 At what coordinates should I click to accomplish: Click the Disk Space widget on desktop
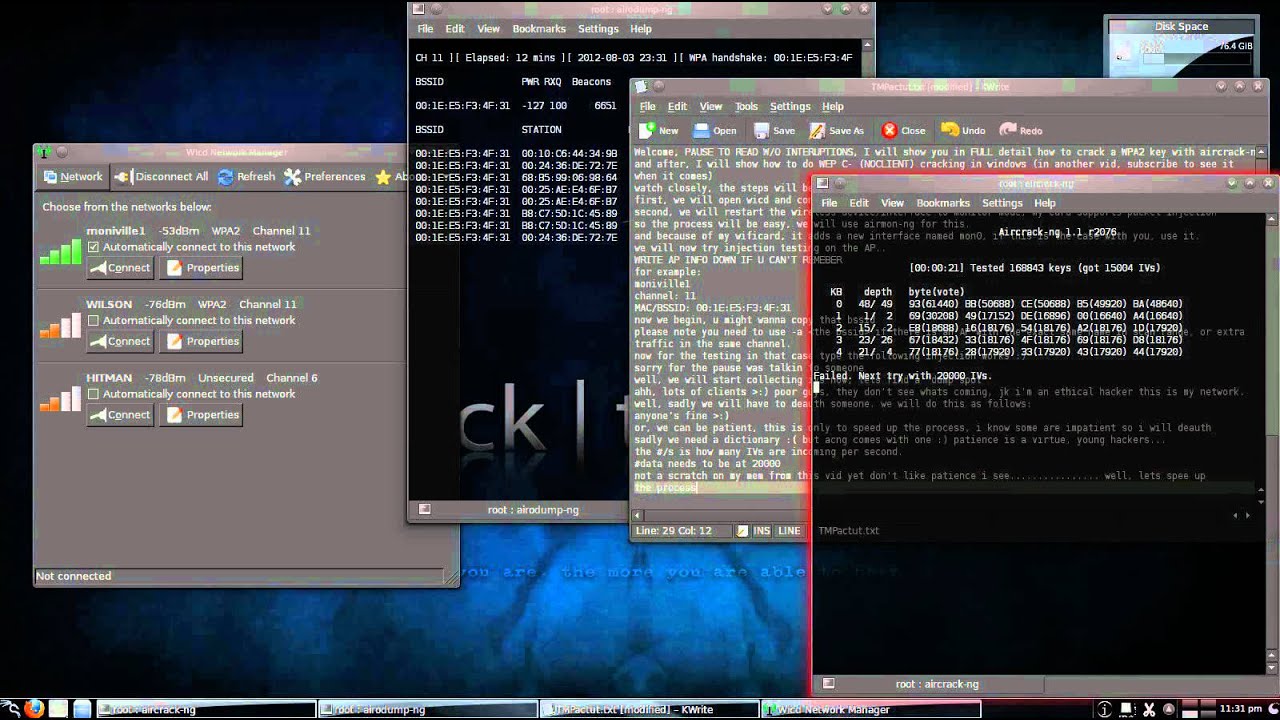point(1181,47)
